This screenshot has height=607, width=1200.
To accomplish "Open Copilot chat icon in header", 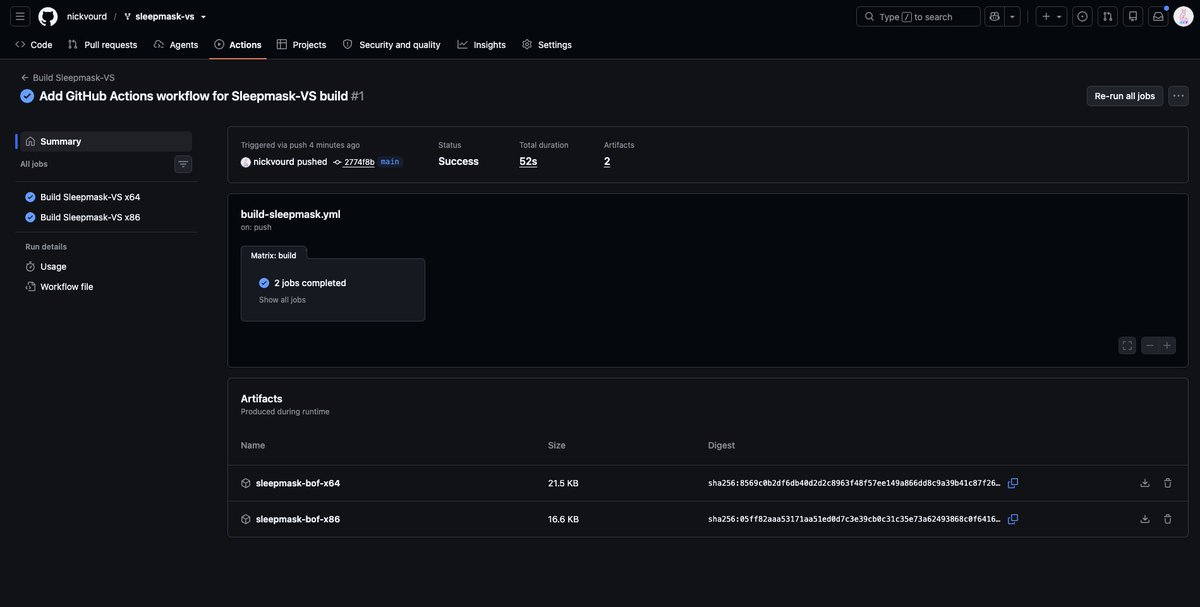I will click(994, 16).
